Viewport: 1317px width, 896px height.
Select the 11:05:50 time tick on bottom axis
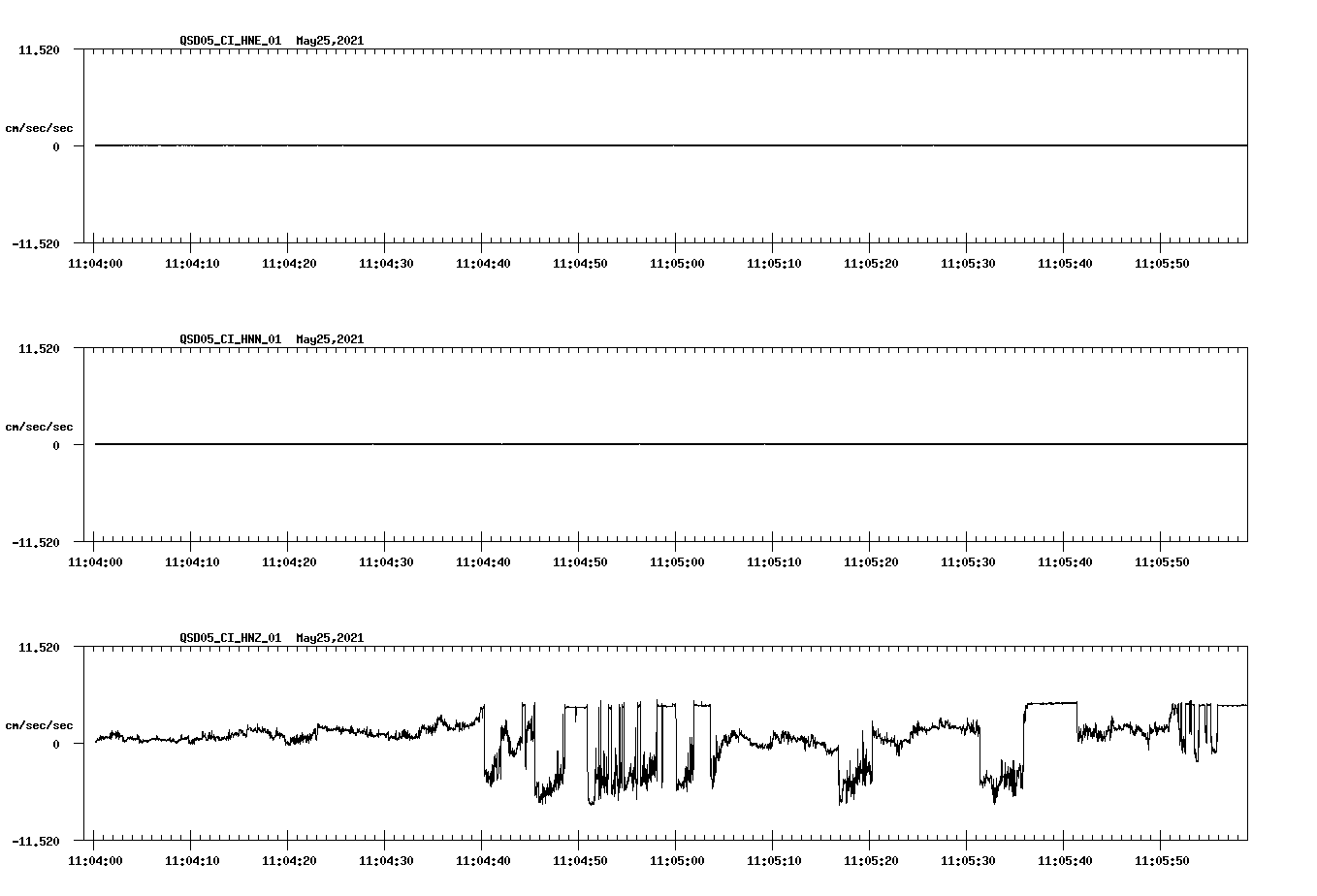(x=1164, y=858)
